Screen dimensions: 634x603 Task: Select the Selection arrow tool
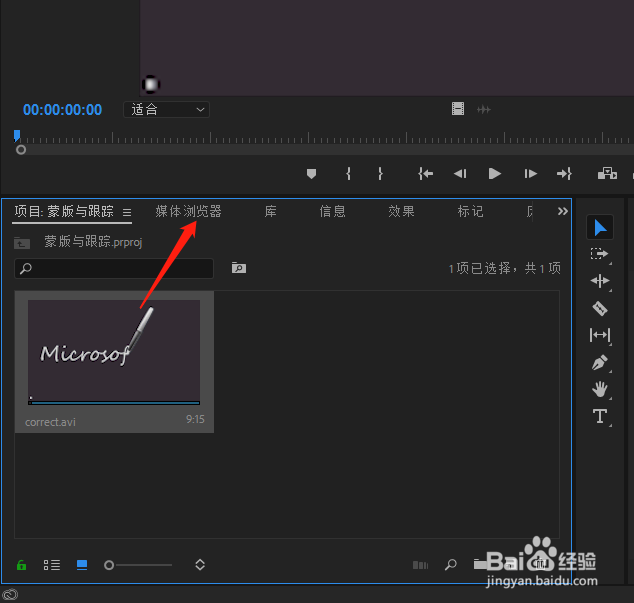click(600, 228)
